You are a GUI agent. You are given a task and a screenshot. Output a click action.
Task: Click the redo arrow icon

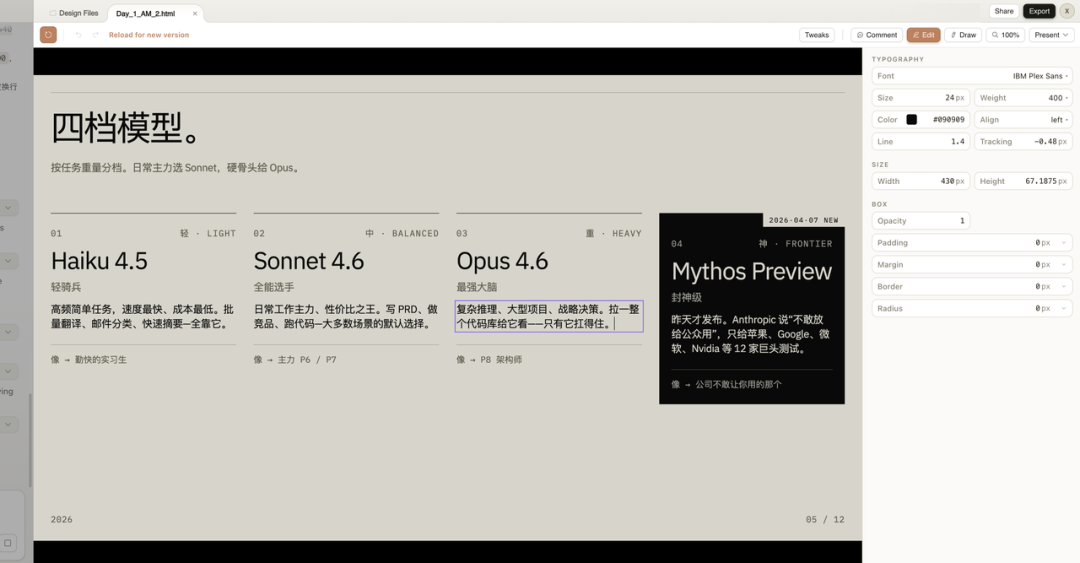96,35
